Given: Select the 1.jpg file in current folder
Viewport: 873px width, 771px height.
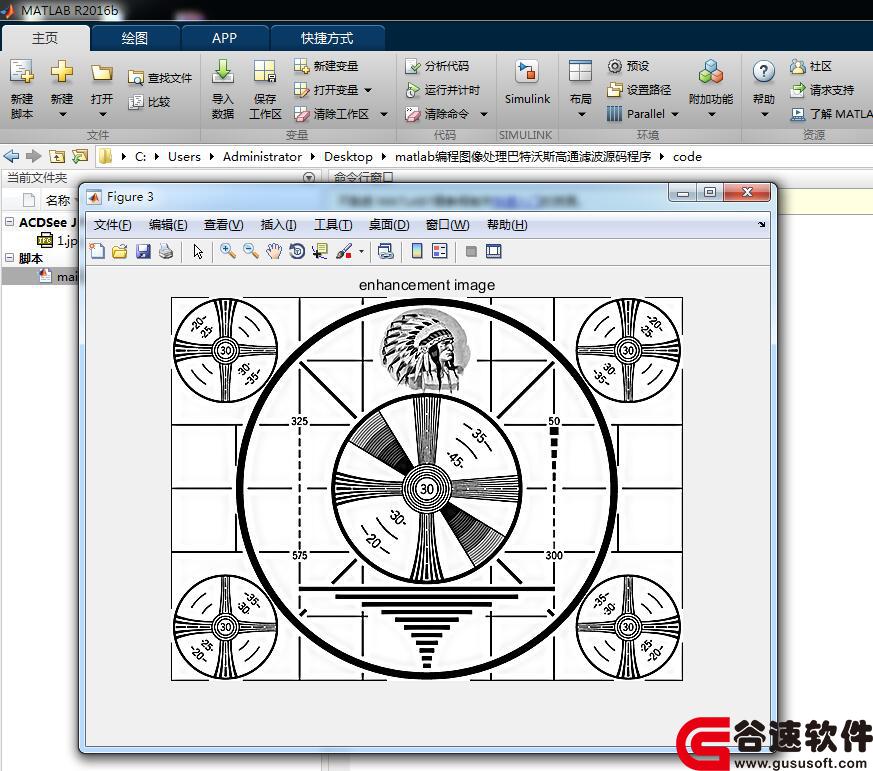Looking at the screenshot, I should [58, 240].
